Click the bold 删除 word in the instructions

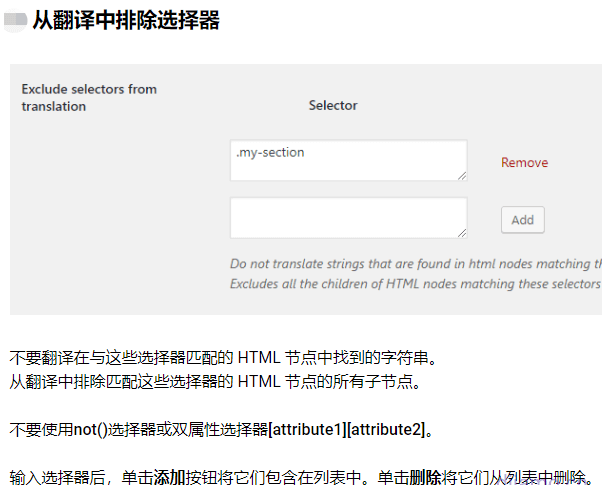coord(425,478)
